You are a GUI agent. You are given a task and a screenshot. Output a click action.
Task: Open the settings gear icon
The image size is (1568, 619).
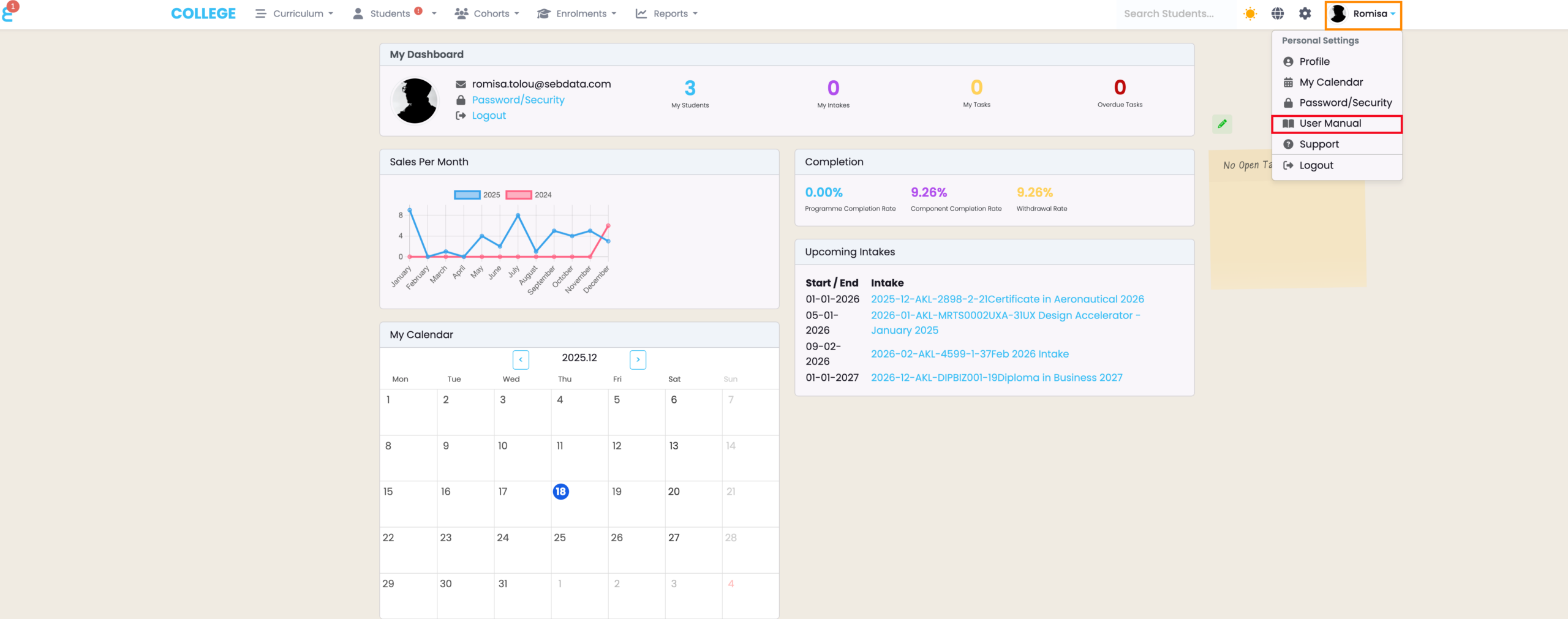[x=1305, y=13]
